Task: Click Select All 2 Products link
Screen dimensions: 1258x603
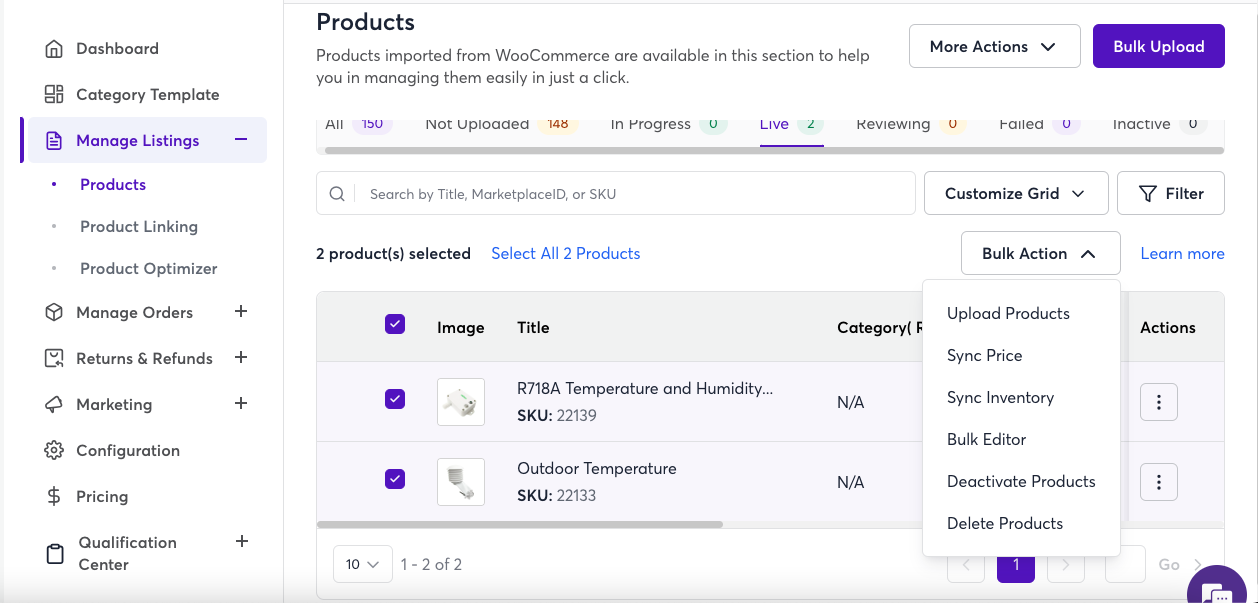Action: click(565, 254)
